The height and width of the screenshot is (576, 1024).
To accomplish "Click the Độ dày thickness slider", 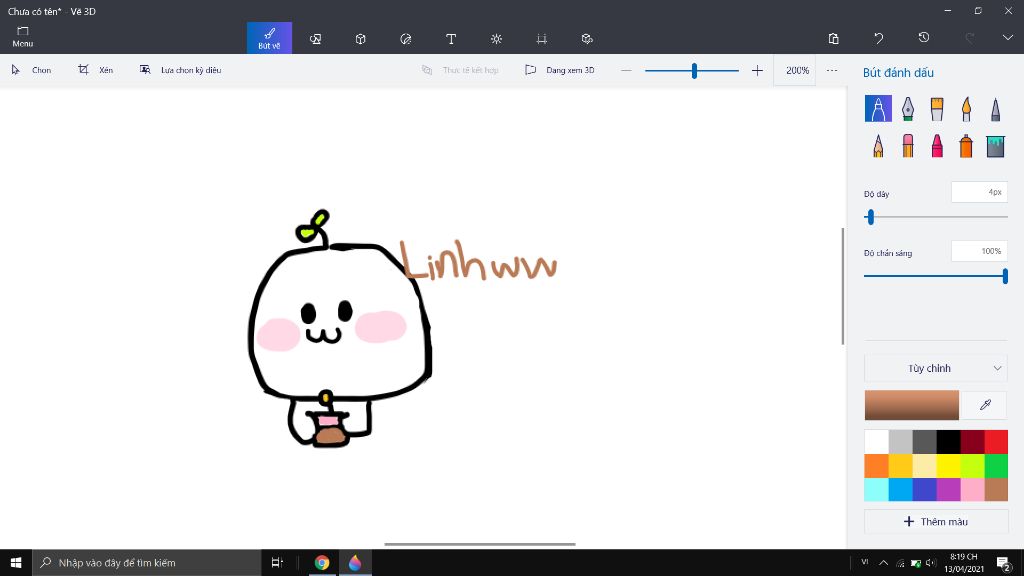I will tap(935, 217).
